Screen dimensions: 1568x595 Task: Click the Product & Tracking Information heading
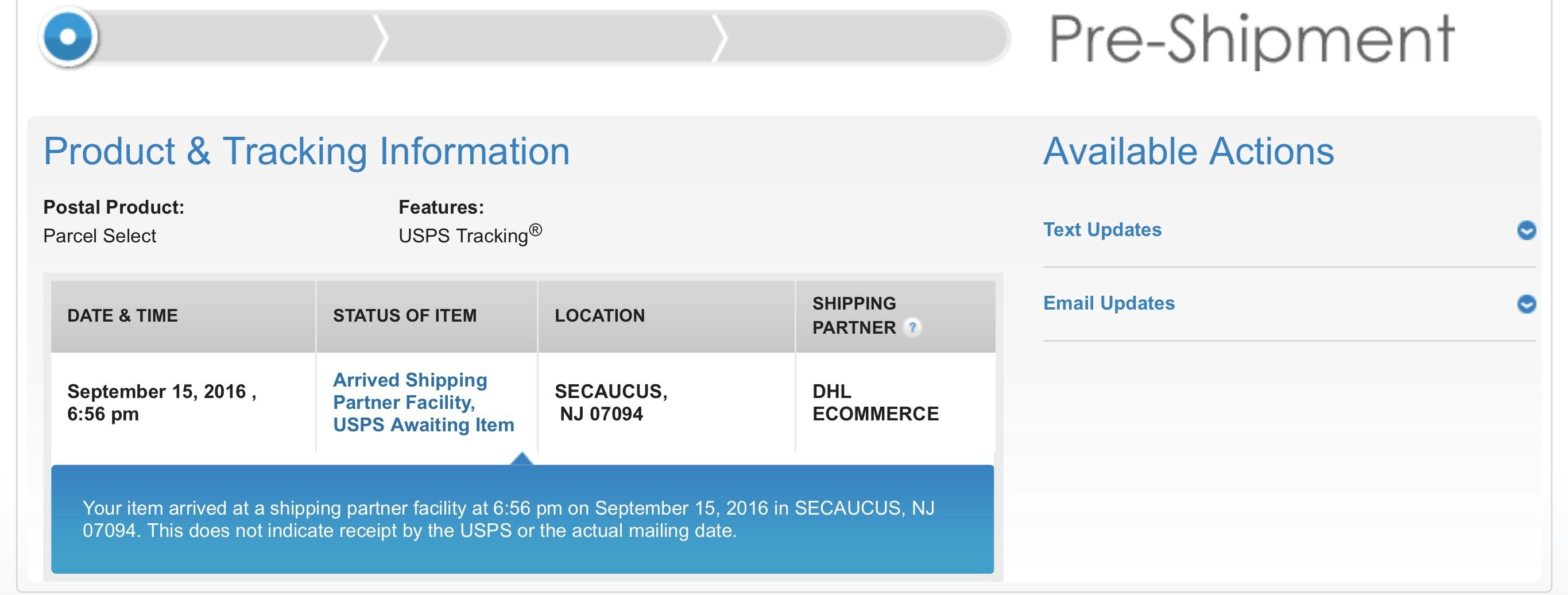(306, 151)
